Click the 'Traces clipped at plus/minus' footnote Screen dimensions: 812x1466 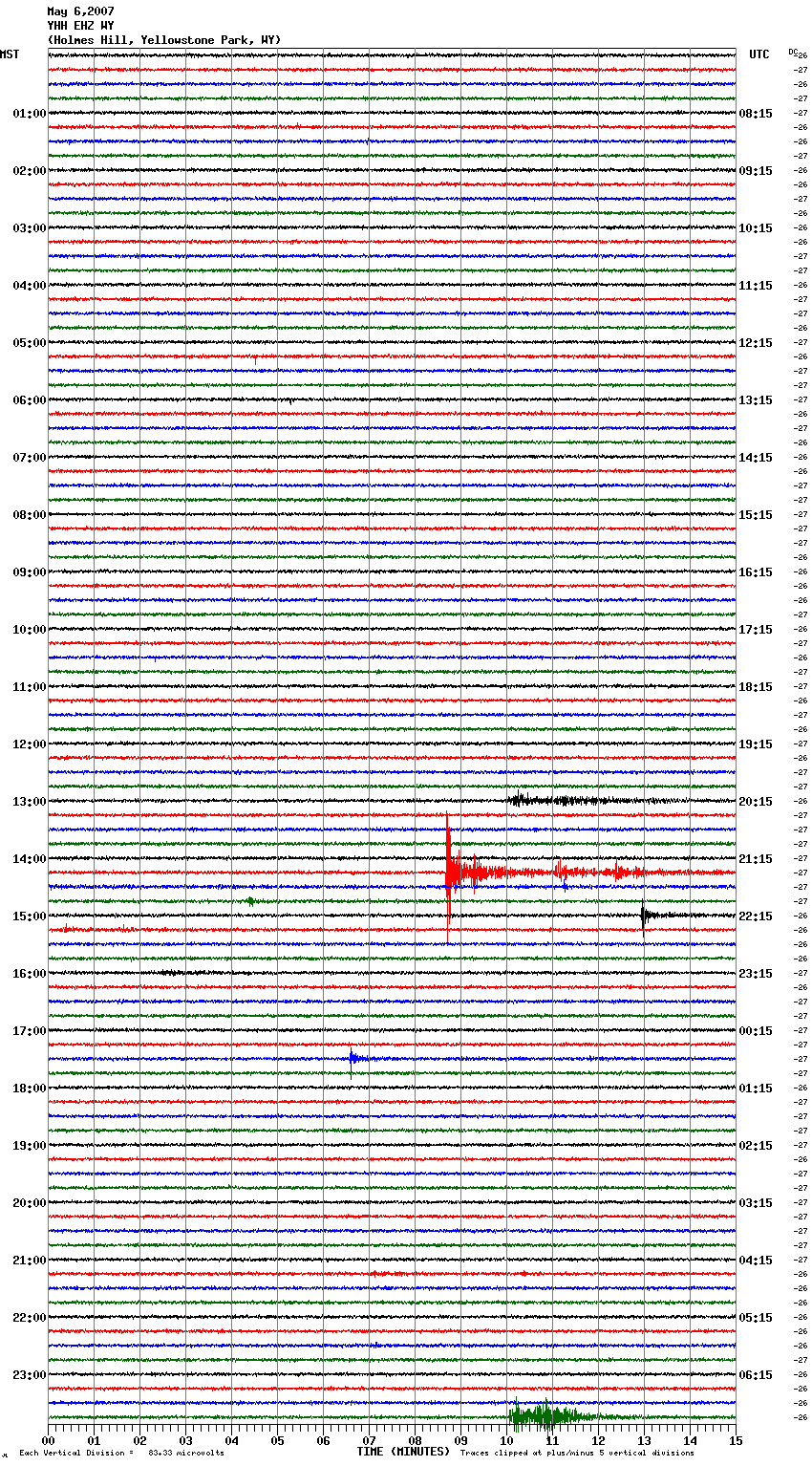[x=577, y=1453]
